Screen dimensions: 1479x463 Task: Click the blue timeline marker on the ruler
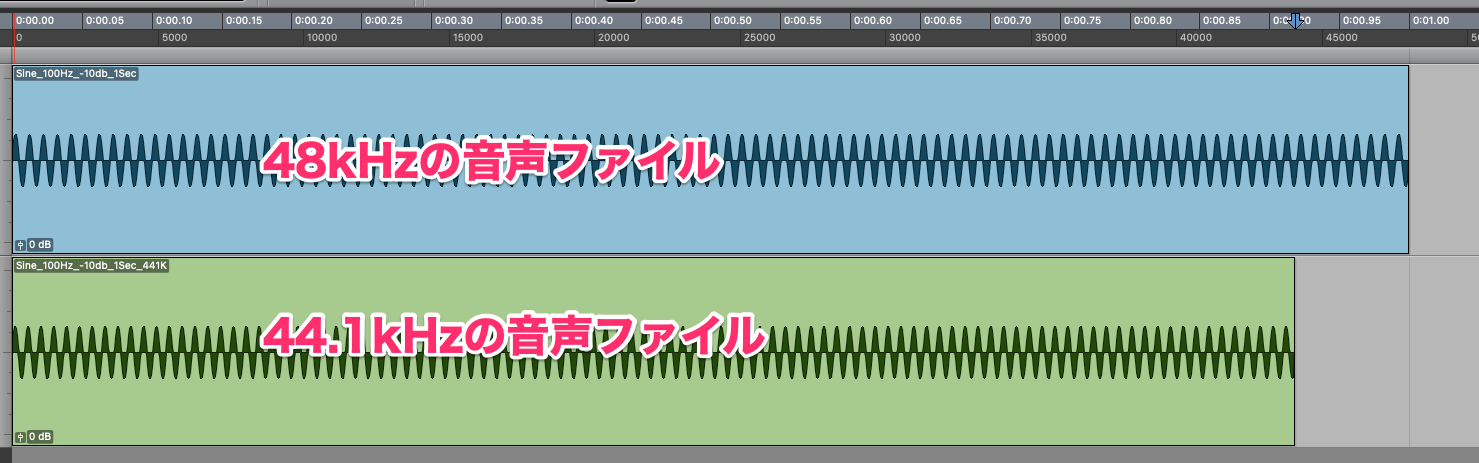pos(1296,20)
